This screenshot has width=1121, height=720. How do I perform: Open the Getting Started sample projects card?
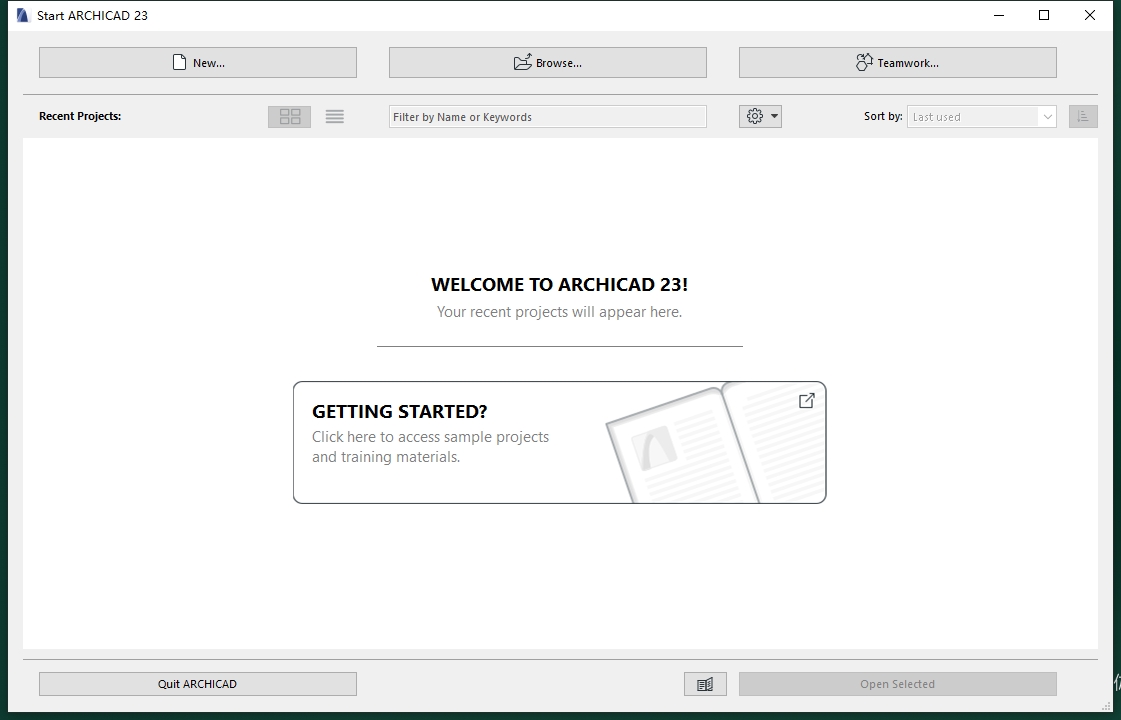tap(559, 443)
